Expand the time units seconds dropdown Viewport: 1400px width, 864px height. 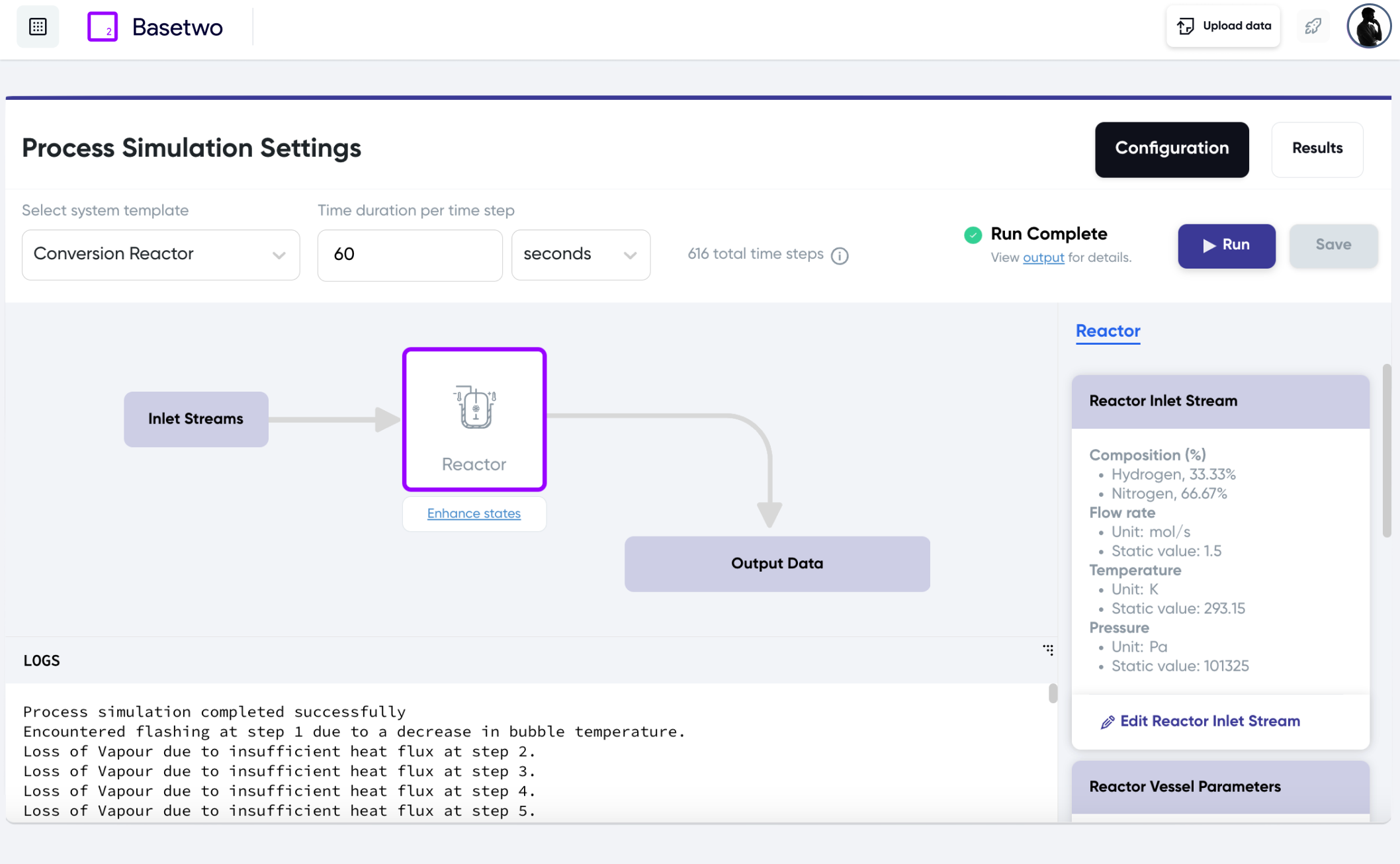point(580,255)
